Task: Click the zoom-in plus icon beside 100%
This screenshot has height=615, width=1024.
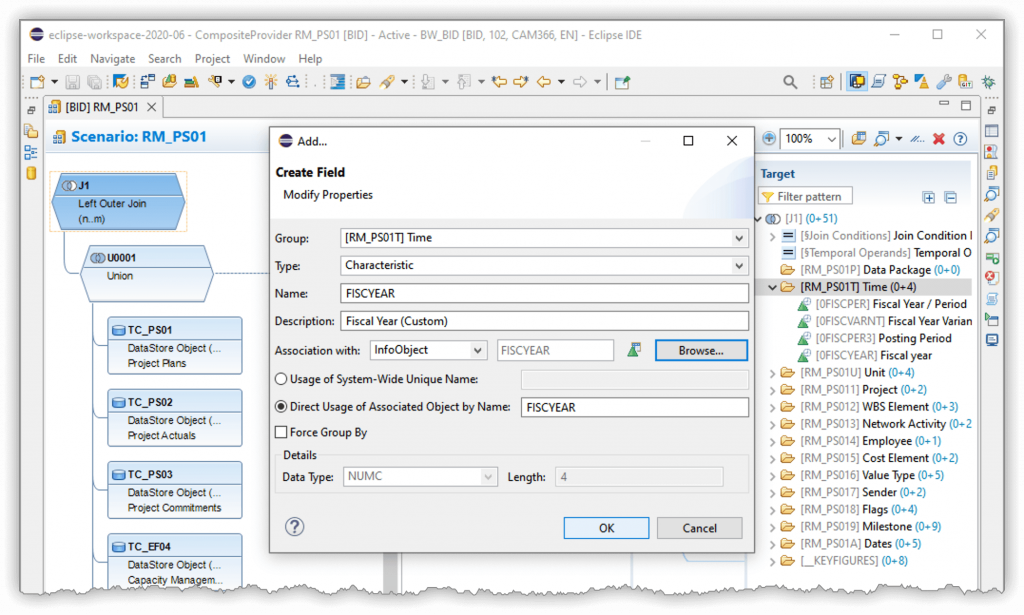Action: (x=769, y=138)
